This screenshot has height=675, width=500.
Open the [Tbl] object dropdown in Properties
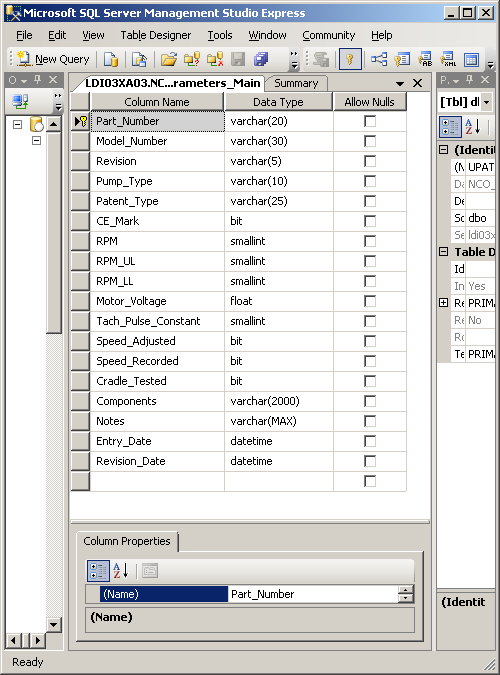[487, 102]
